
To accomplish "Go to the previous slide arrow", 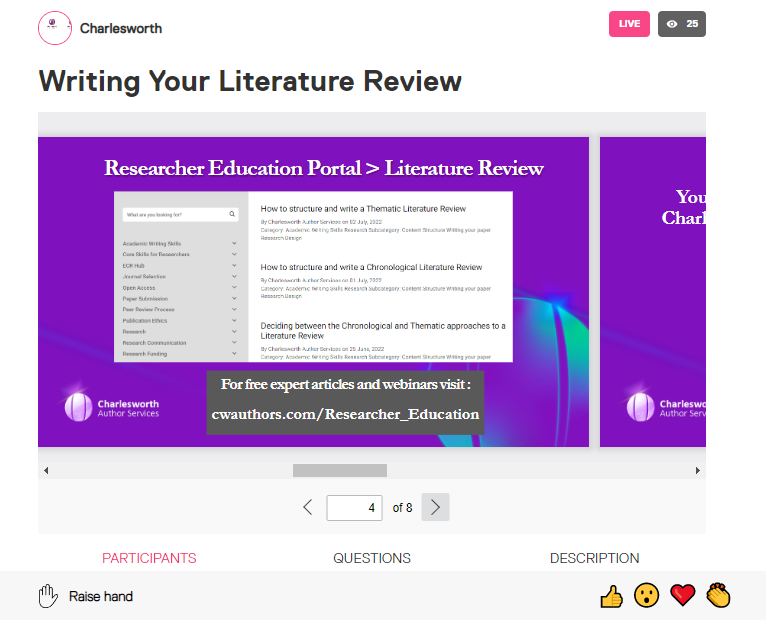I will [308, 507].
